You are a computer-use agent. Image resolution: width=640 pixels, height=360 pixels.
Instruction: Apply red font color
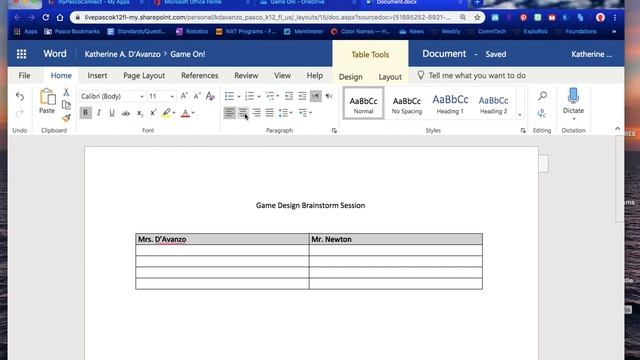click(x=185, y=113)
